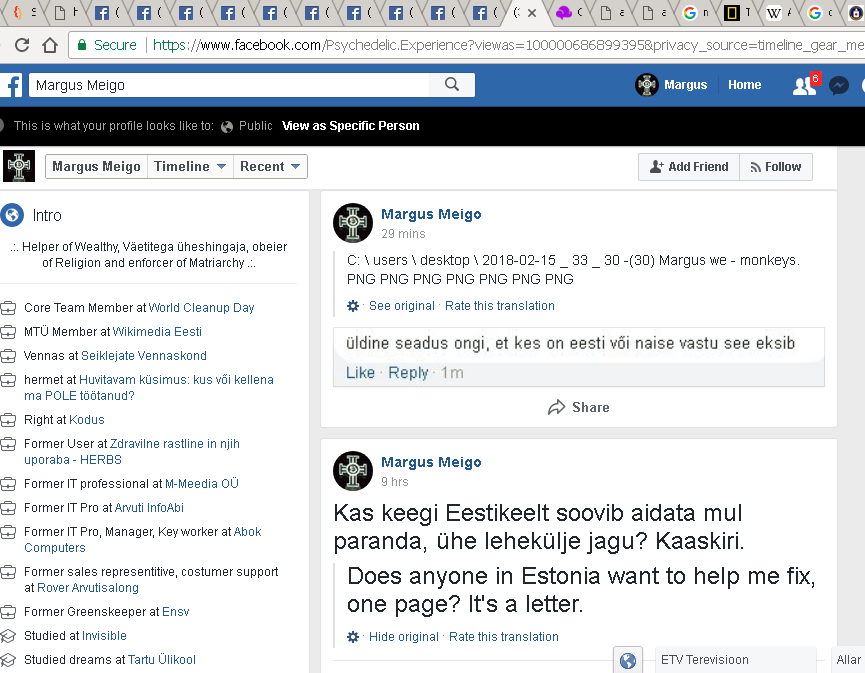Open ETV Terevisioon chat tab
This screenshot has width=865, height=673.
click(735, 660)
